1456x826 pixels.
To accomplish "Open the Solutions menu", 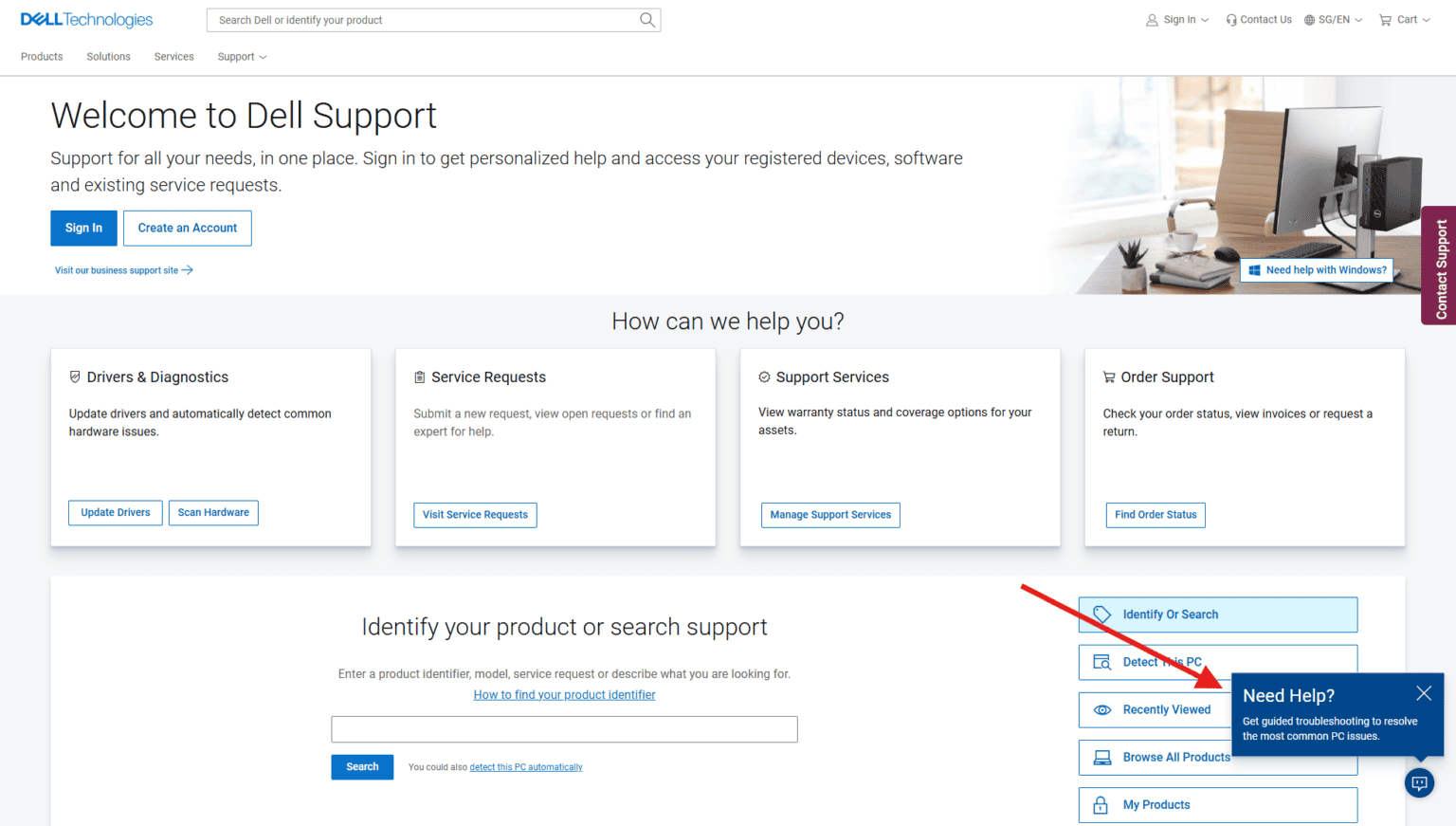I will pos(107,56).
